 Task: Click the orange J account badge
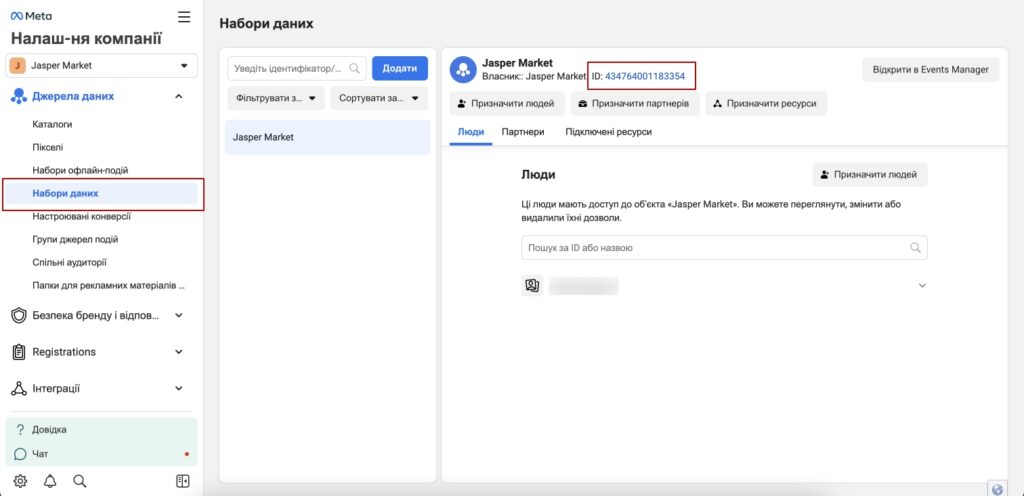(18, 66)
